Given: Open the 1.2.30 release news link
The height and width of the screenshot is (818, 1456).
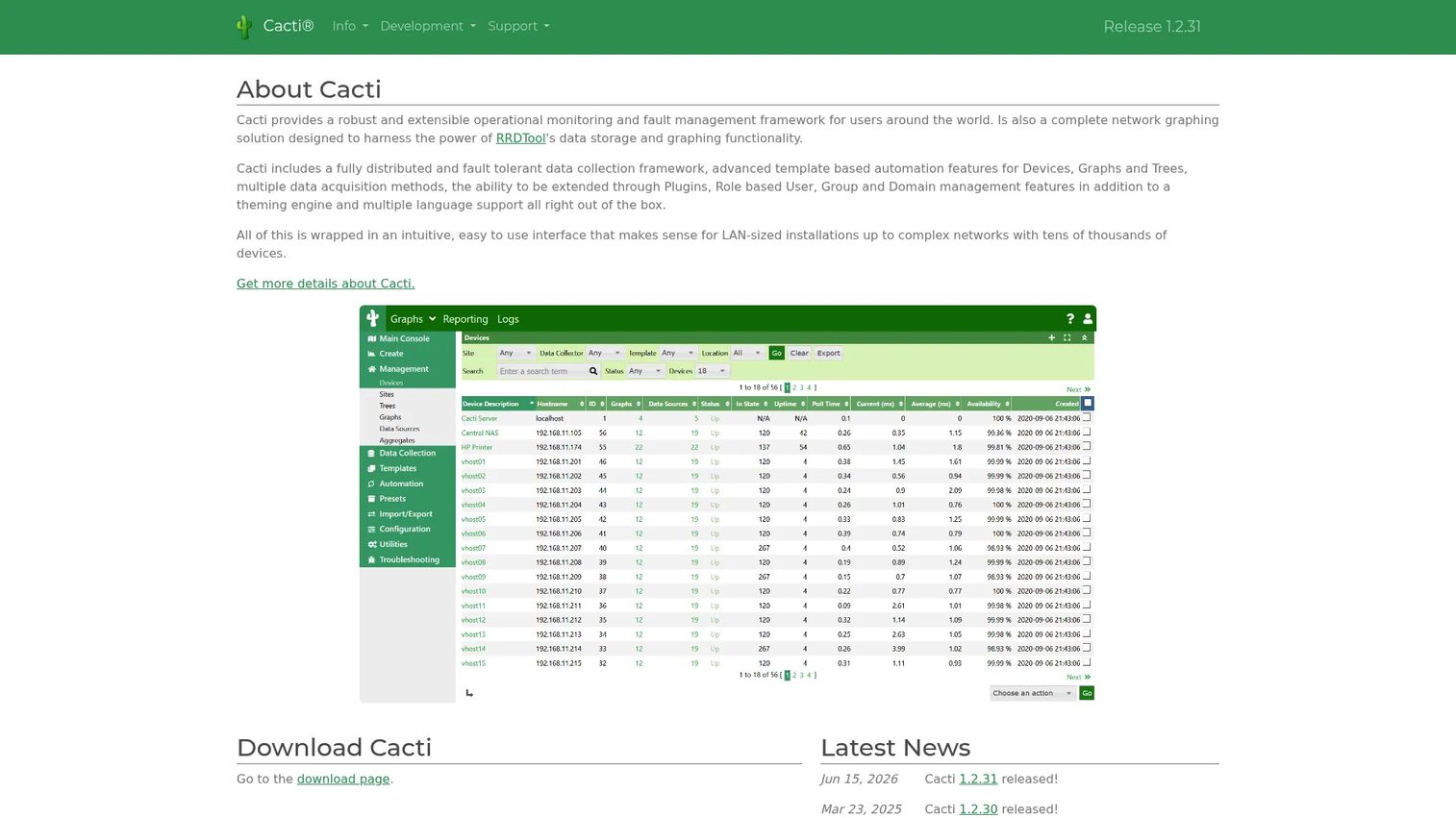Looking at the screenshot, I should [x=978, y=809].
